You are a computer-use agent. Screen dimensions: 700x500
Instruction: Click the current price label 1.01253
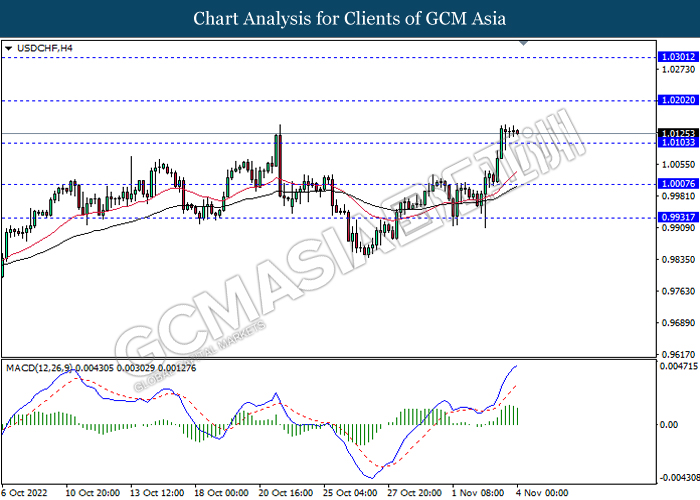point(678,133)
